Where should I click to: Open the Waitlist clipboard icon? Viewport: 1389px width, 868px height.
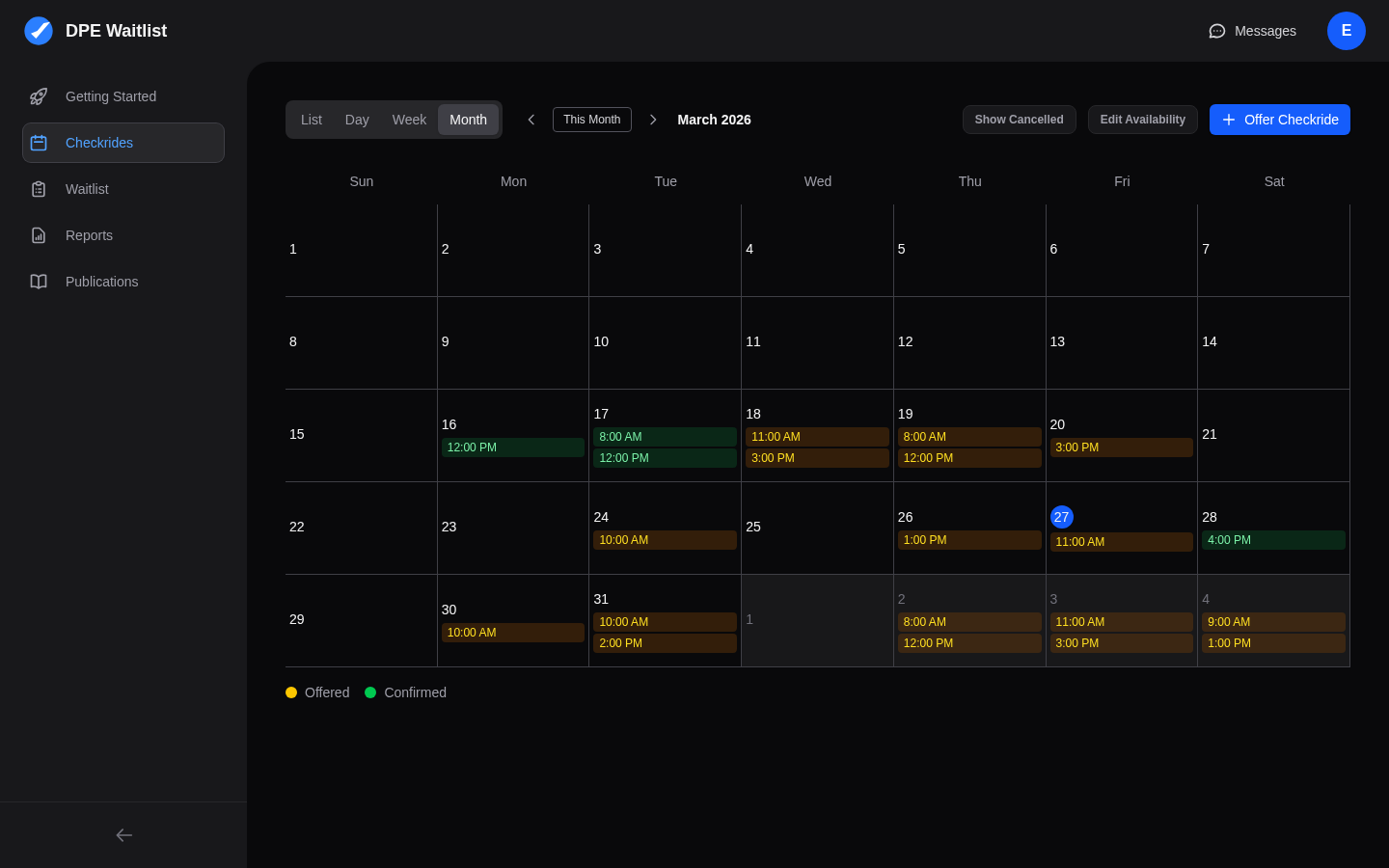(39, 189)
